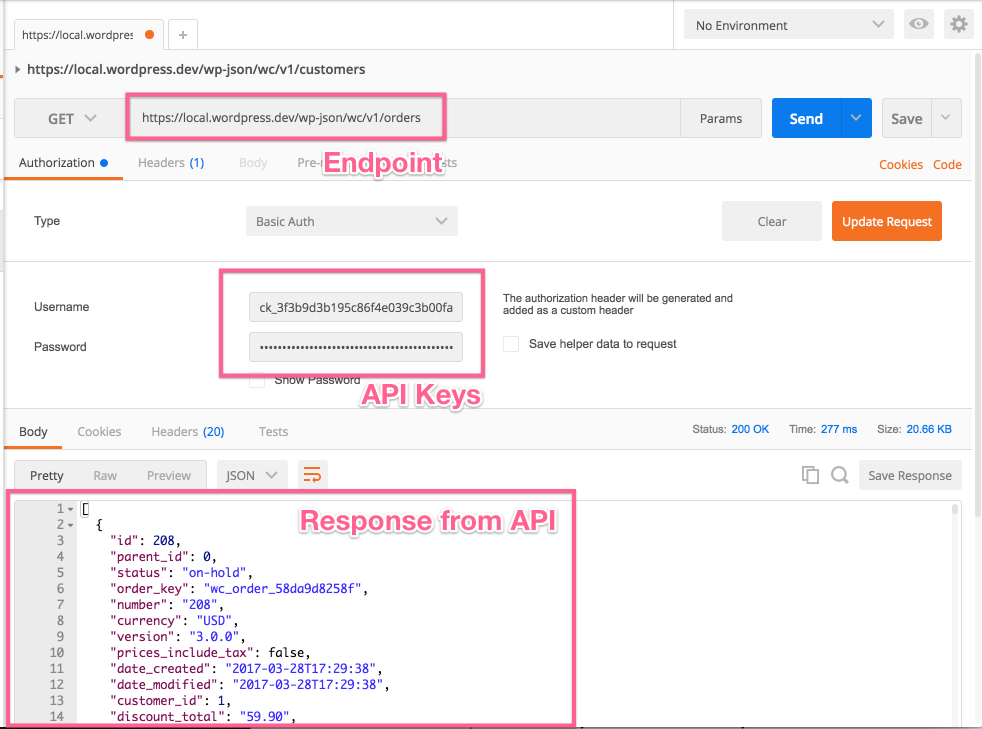Click the orange Update Request button
This screenshot has height=729, width=982.
pos(886,222)
